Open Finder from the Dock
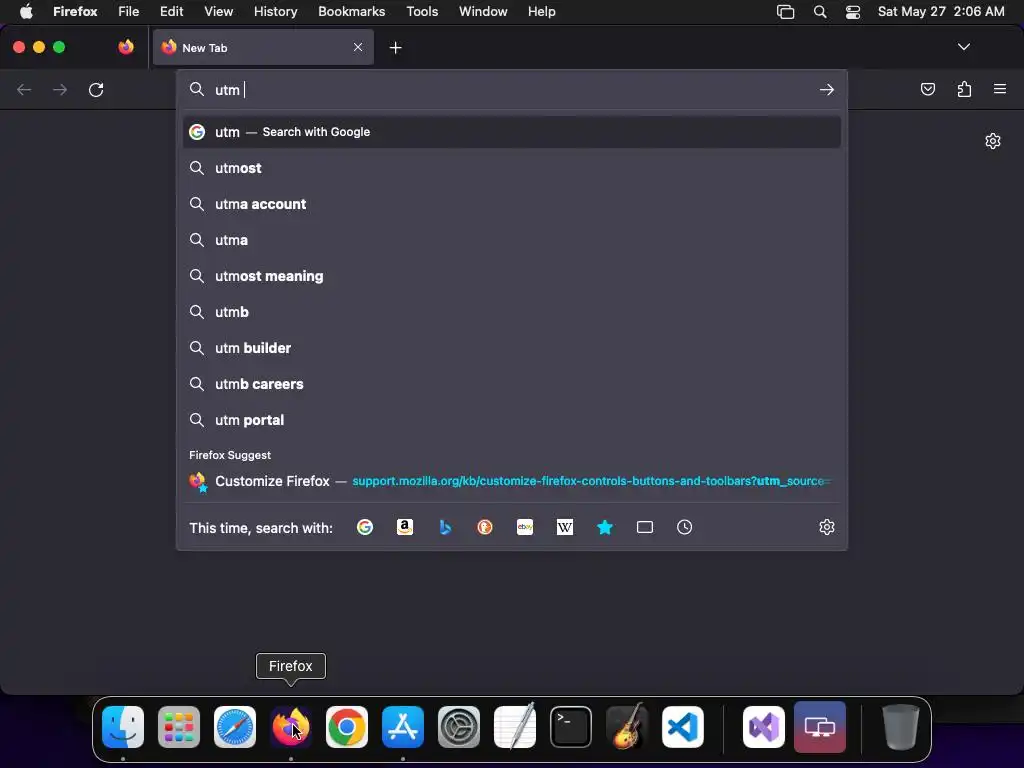Image resolution: width=1024 pixels, height=768 pixels. click(123, 727)
